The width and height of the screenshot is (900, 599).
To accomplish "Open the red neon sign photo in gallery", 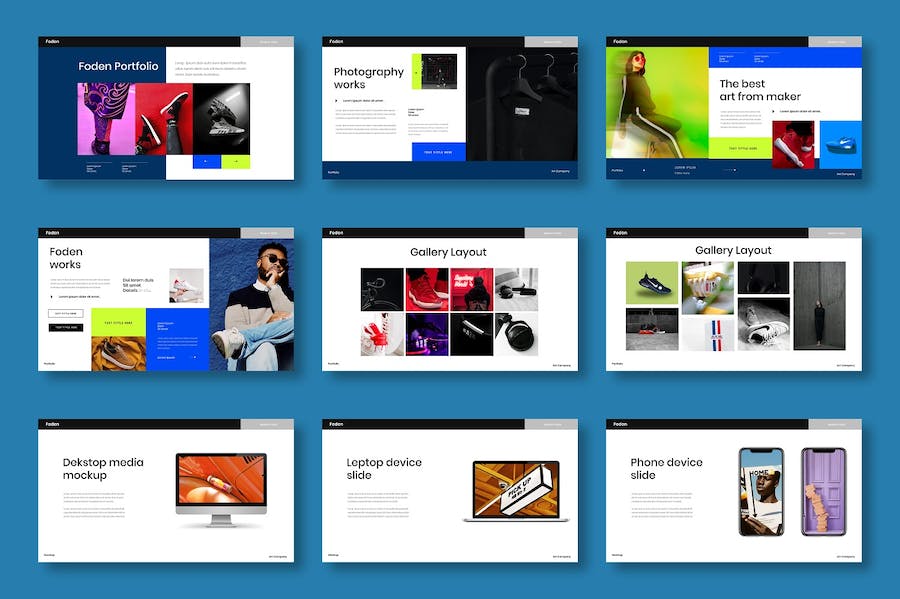I will click(471, 289).
